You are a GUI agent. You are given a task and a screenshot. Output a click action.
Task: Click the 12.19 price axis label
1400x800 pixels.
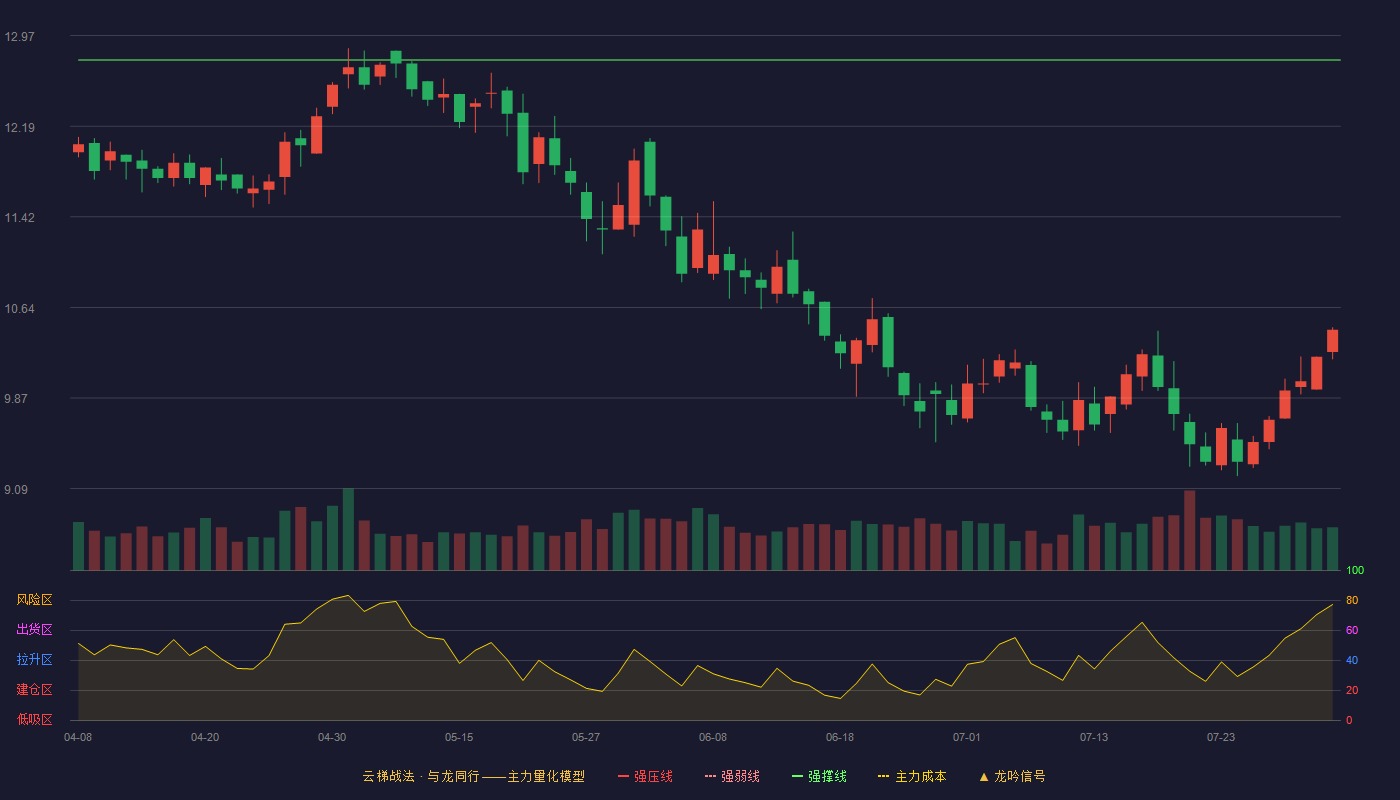tap(19, 127)
